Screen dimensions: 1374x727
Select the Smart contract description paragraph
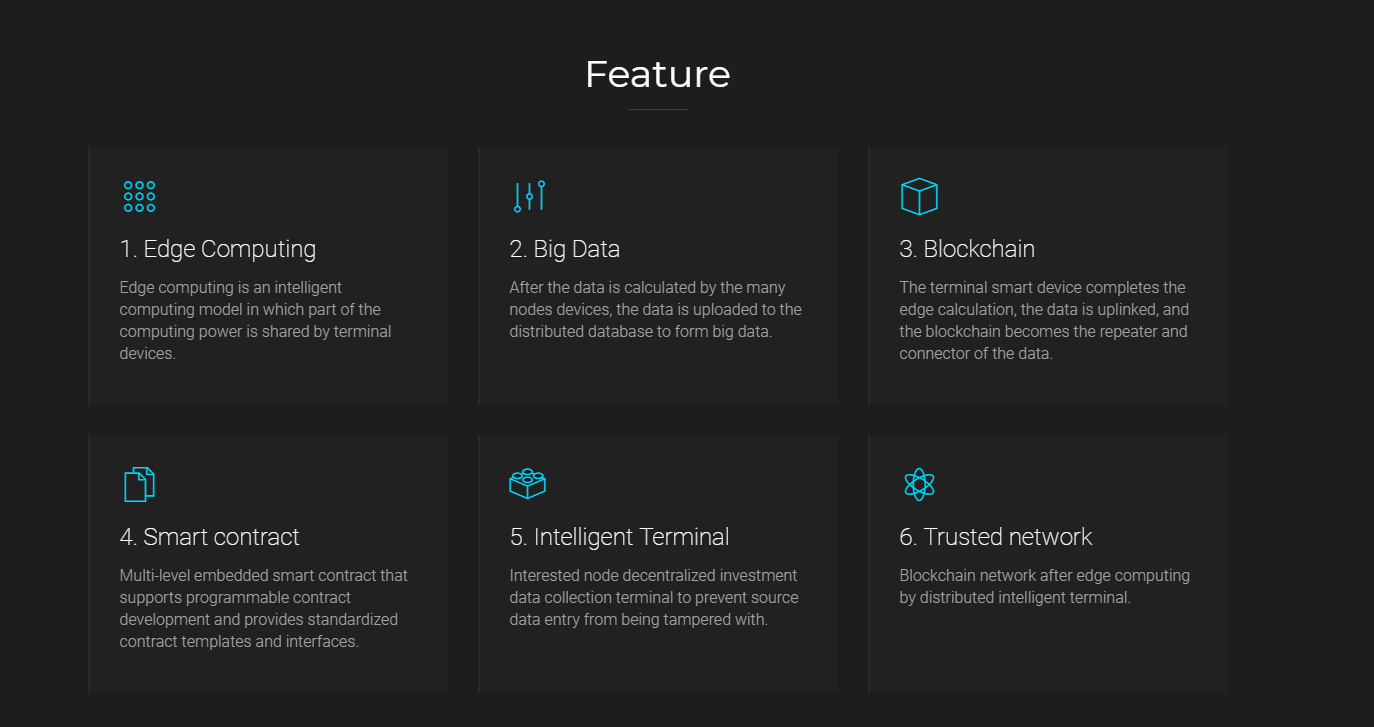264,608
